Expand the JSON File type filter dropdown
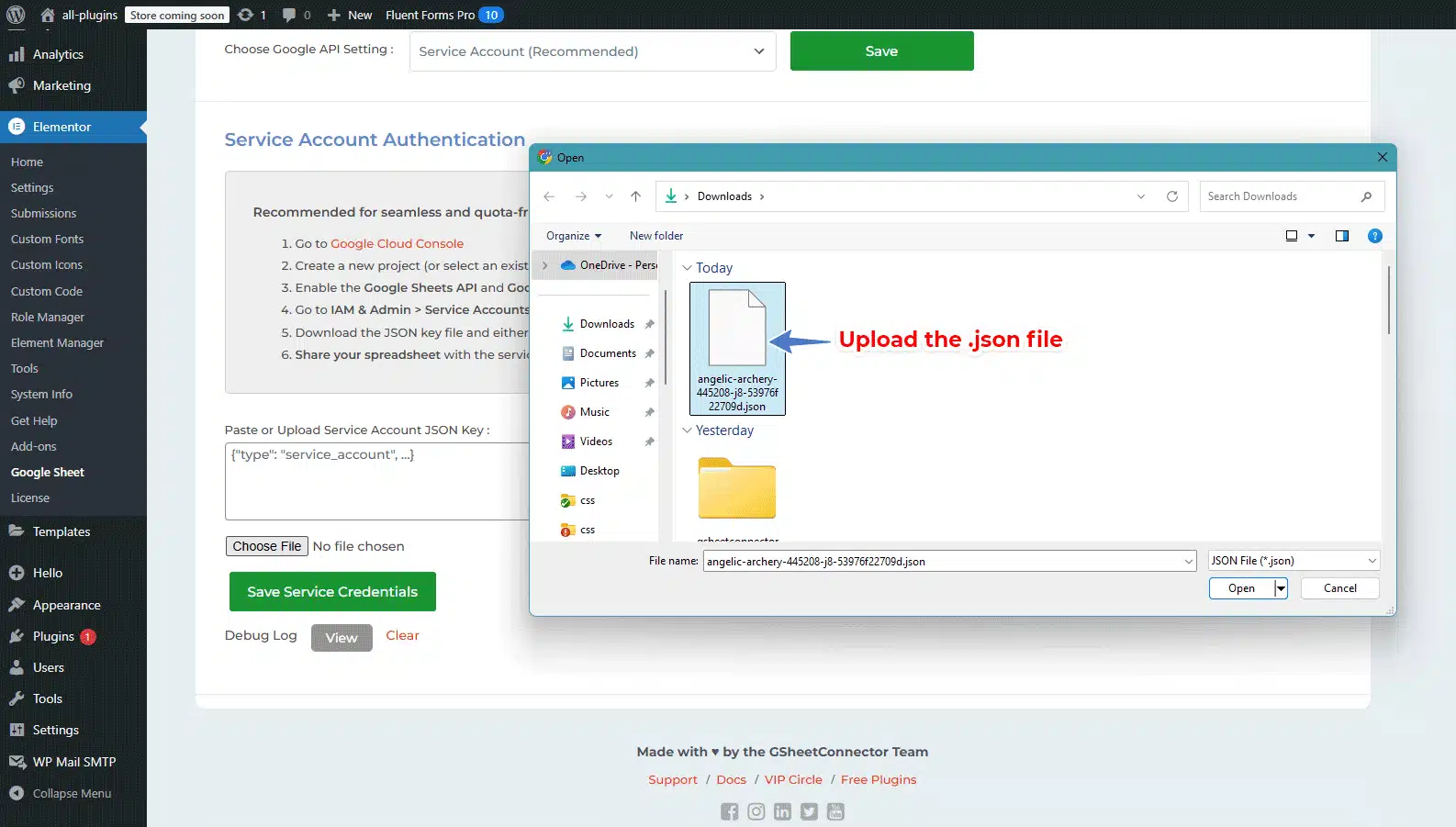The image size is (1456, 827). pos(1294,561)
